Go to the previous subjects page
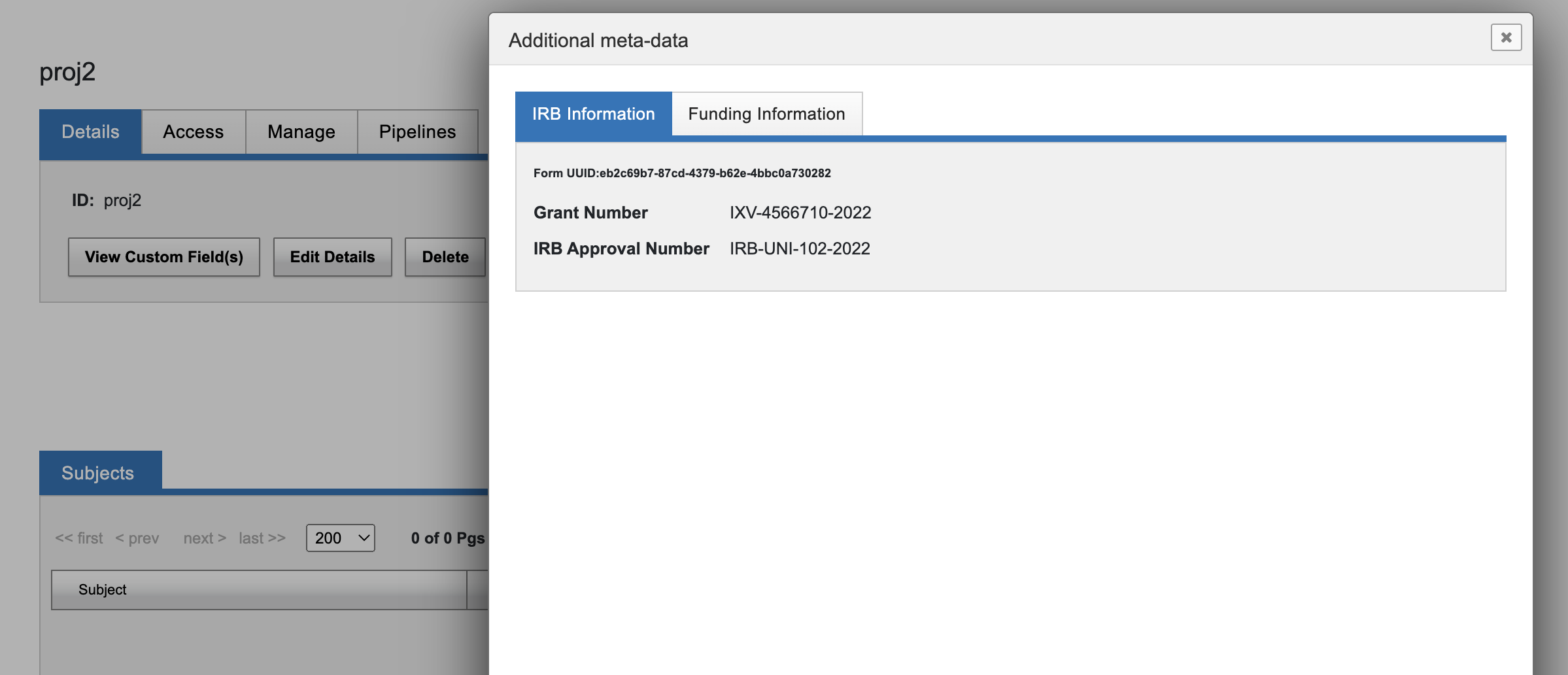The height and width of the screenshot is (675, 1568). click(x=137, y=538)
